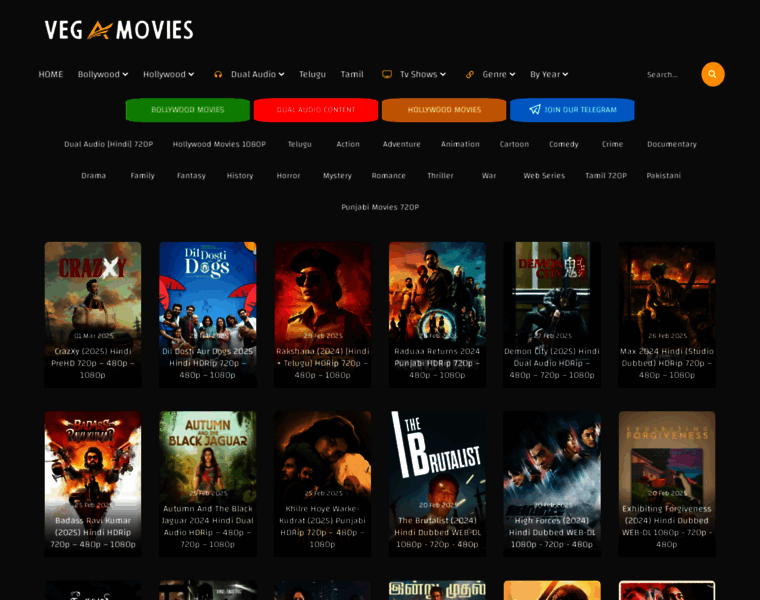Click the VegaMovies site logo

pyautogui.click(x=119, y=30)
